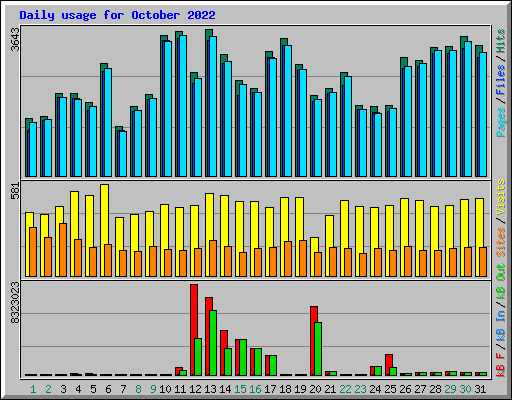The image size is (512, 400).
Task: Click day 12 on the x-axis
Action: pyautogui.click(x=195, y=389)
